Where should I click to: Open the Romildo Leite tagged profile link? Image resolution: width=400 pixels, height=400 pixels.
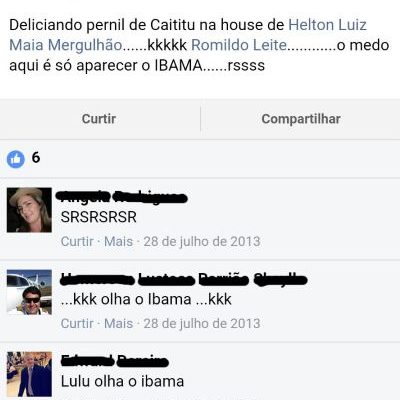tap(239, 45)
